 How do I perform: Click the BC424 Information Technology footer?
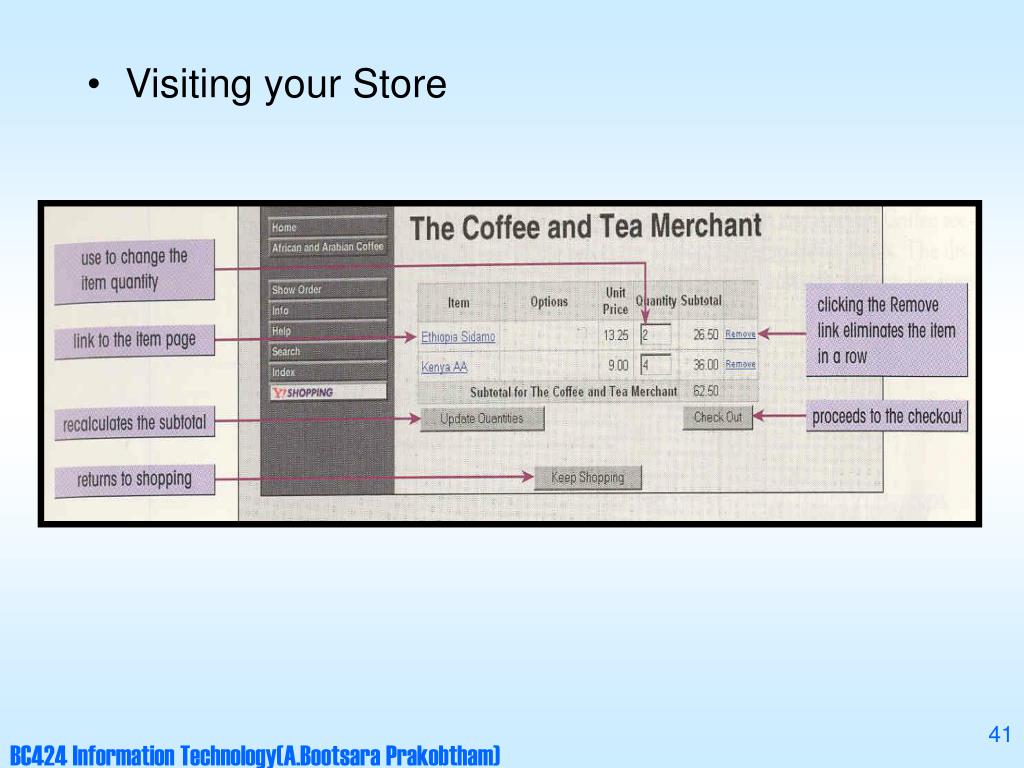pyautogui.click(x=255, y=755)
